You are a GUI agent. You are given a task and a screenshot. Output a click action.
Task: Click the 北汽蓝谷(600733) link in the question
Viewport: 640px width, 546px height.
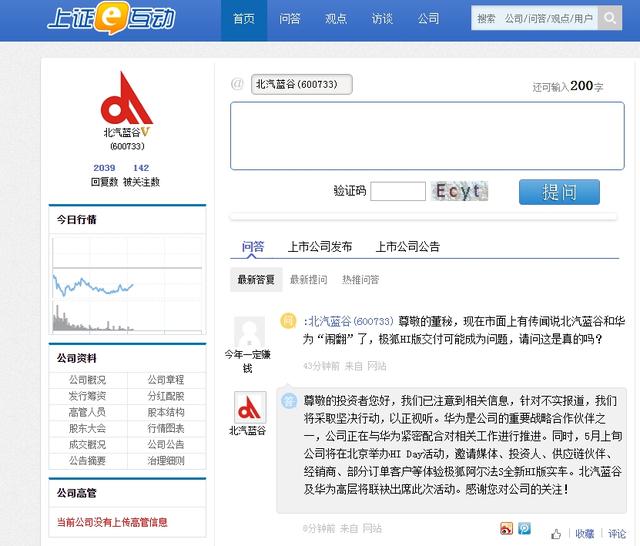click(350, 322)
